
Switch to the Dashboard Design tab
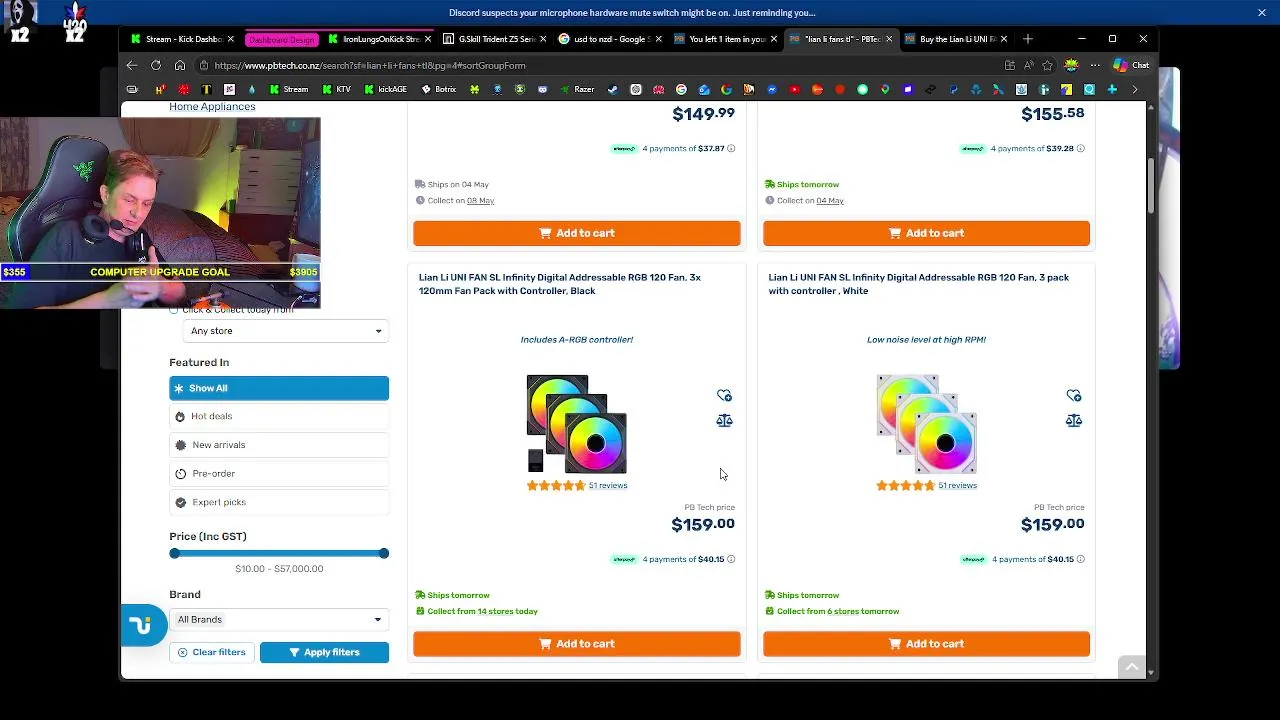click(281, 39)
